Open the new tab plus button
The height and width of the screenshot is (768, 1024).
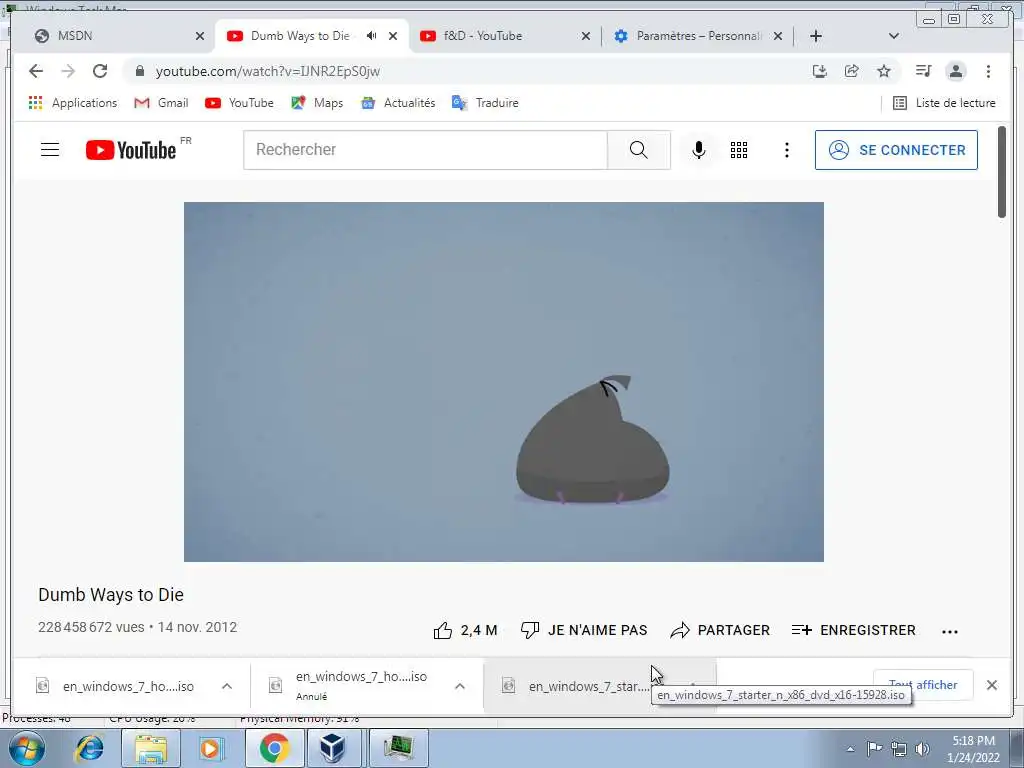pos(816,36)
